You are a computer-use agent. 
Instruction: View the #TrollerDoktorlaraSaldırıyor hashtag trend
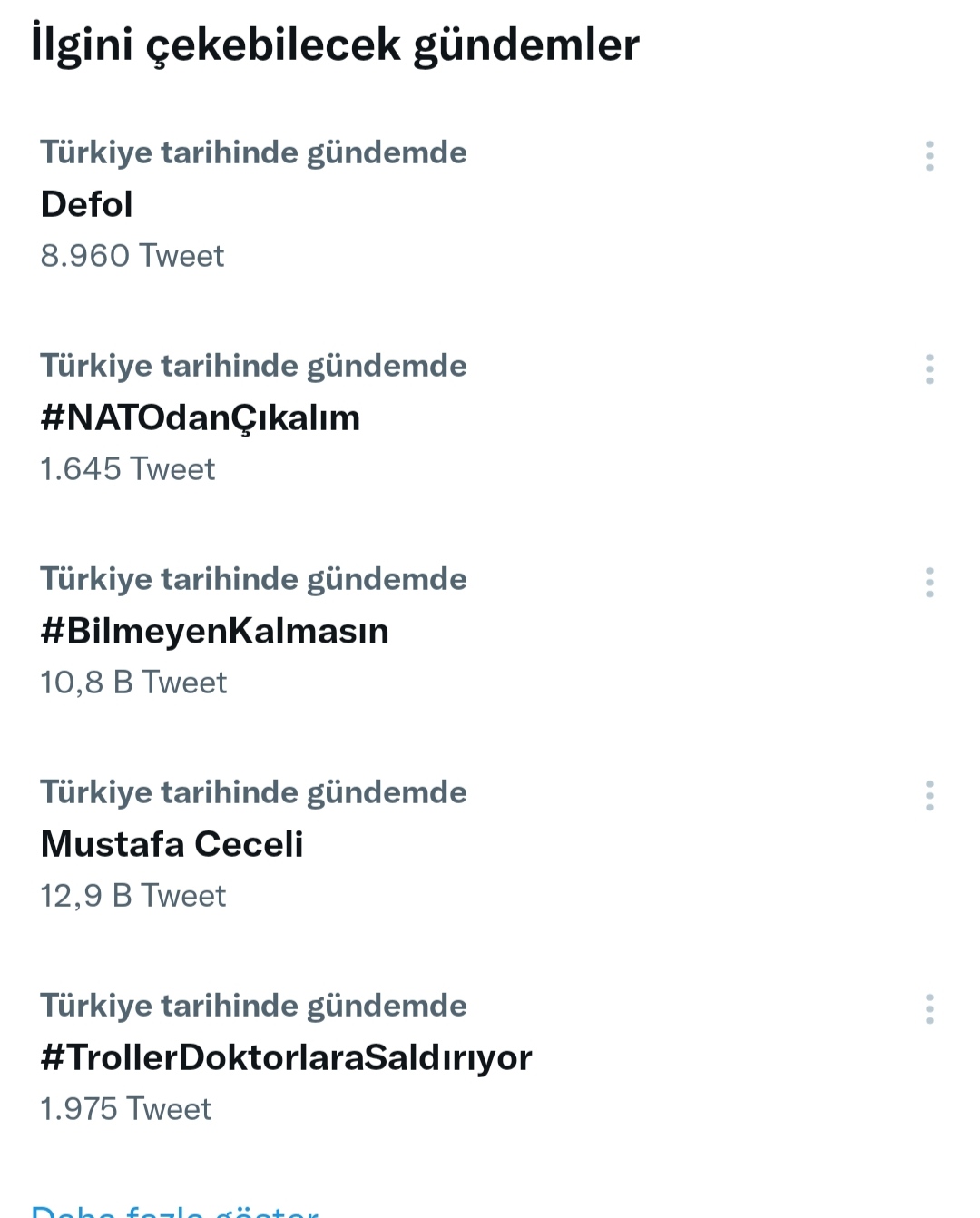287,1057
